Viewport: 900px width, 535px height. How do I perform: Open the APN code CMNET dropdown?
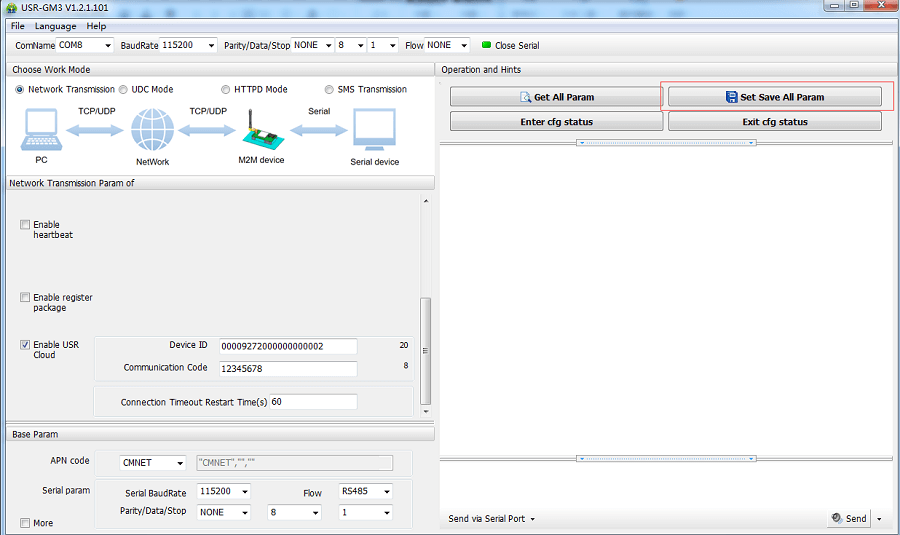pos(180,463)
